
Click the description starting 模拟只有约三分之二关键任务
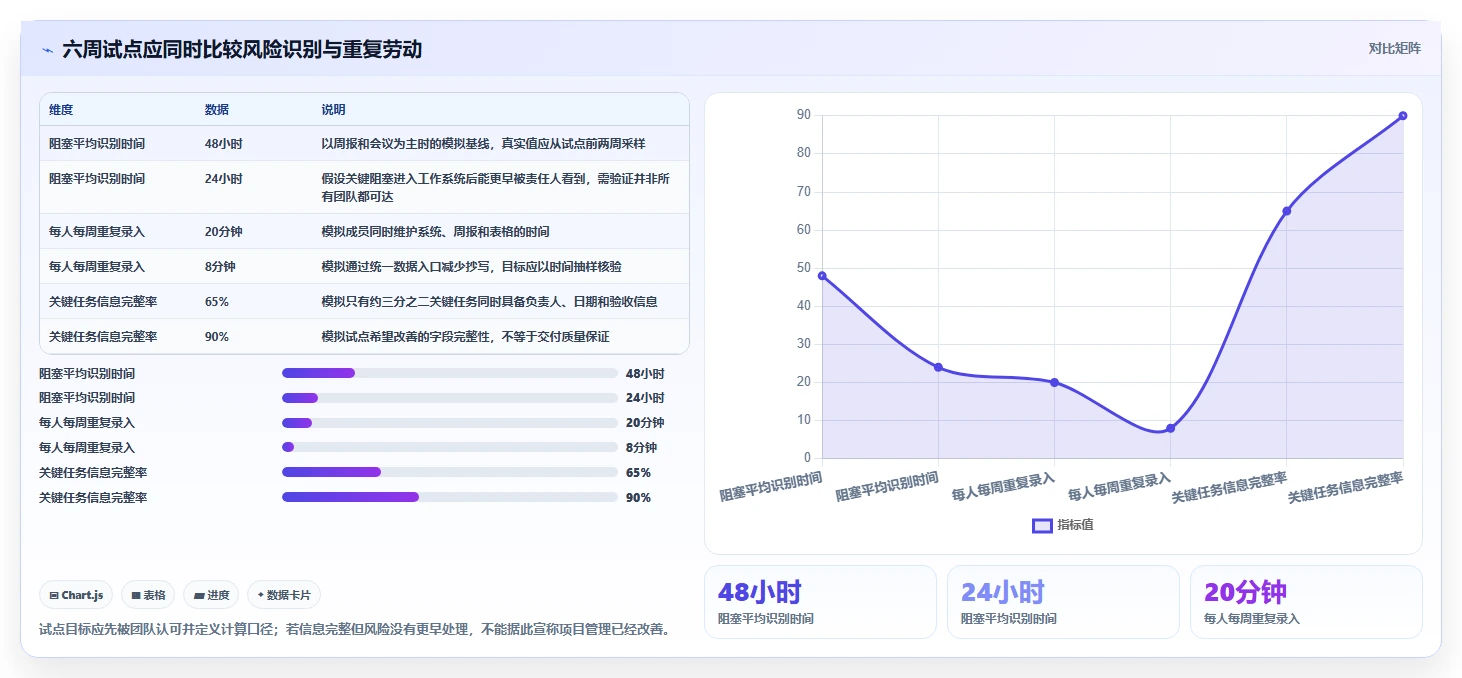(489, 302)
